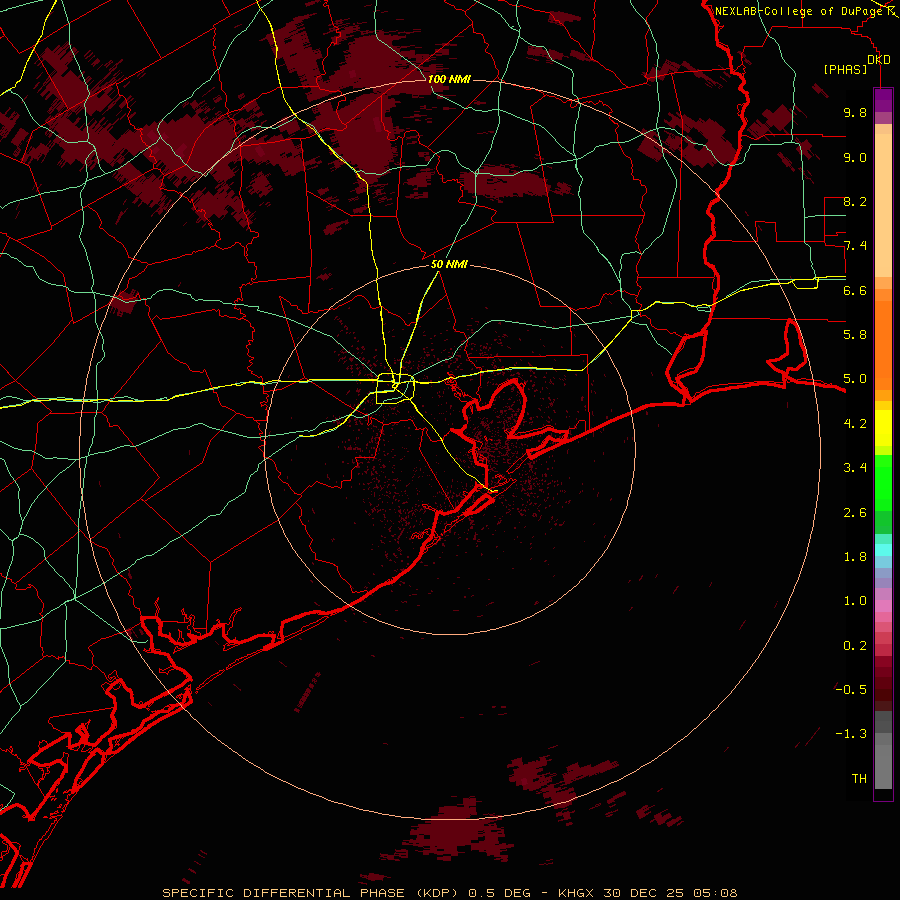Screen dimensions: 900x900
Task: Click the 8.2 legend value
Action: point(855,201)
